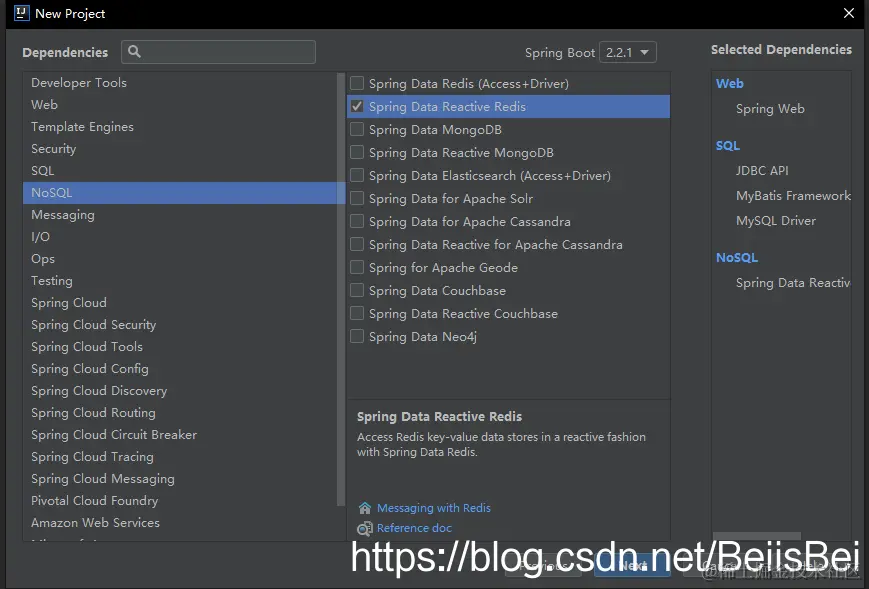Select Pivotal Cloud Foundry category
This screenshot has width=869, height=589.
coord(180,500)
